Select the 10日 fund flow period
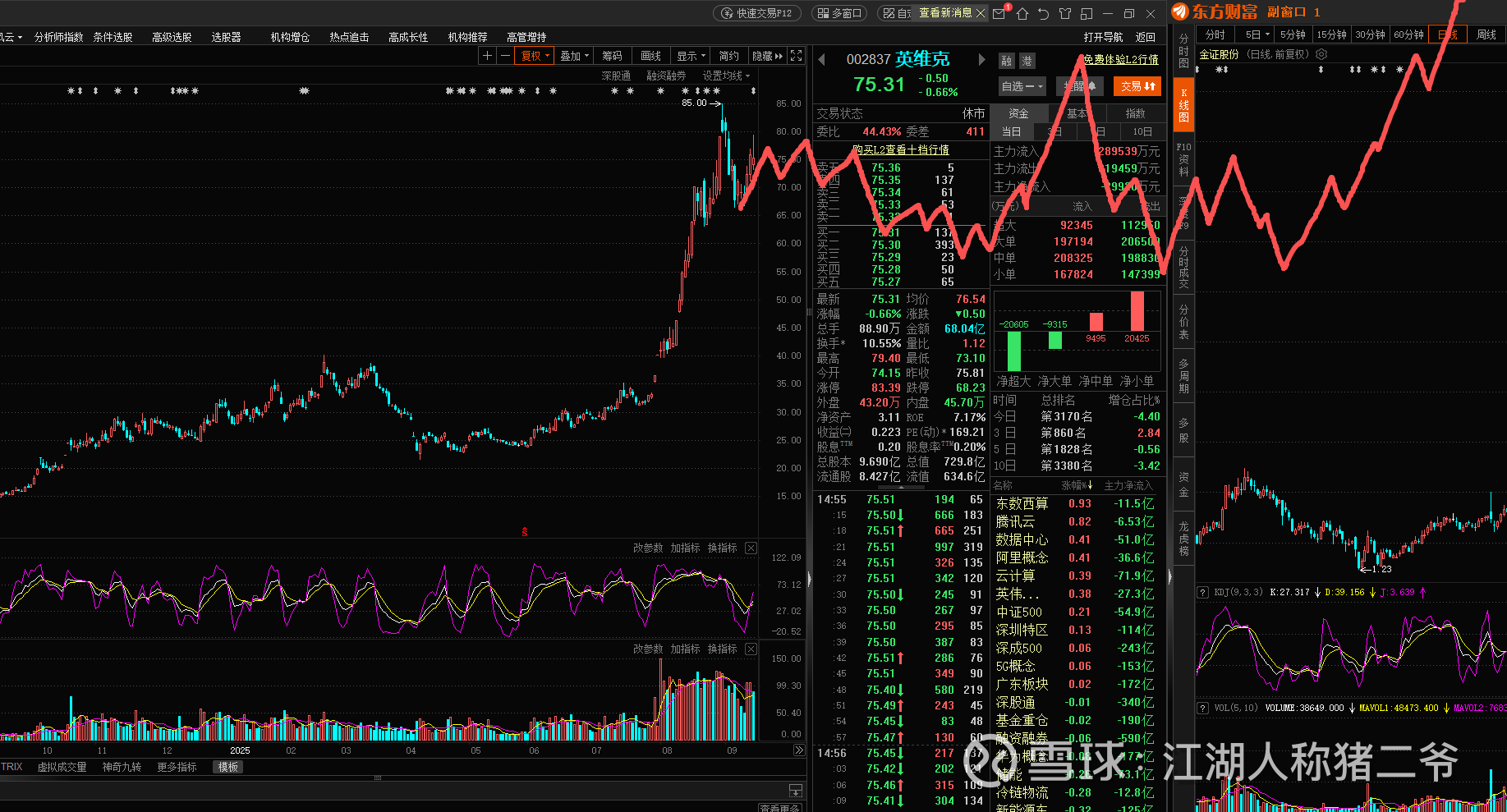The width and height of the screenshot is (1507, 812). pyautogui.click(x=1142, y=131)
